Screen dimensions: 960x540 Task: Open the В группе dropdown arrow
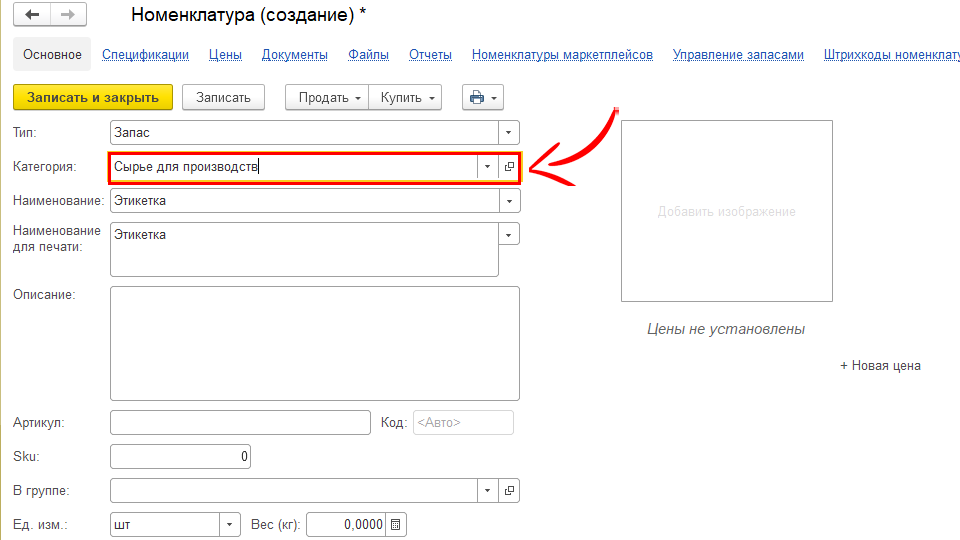pos(487,491)
